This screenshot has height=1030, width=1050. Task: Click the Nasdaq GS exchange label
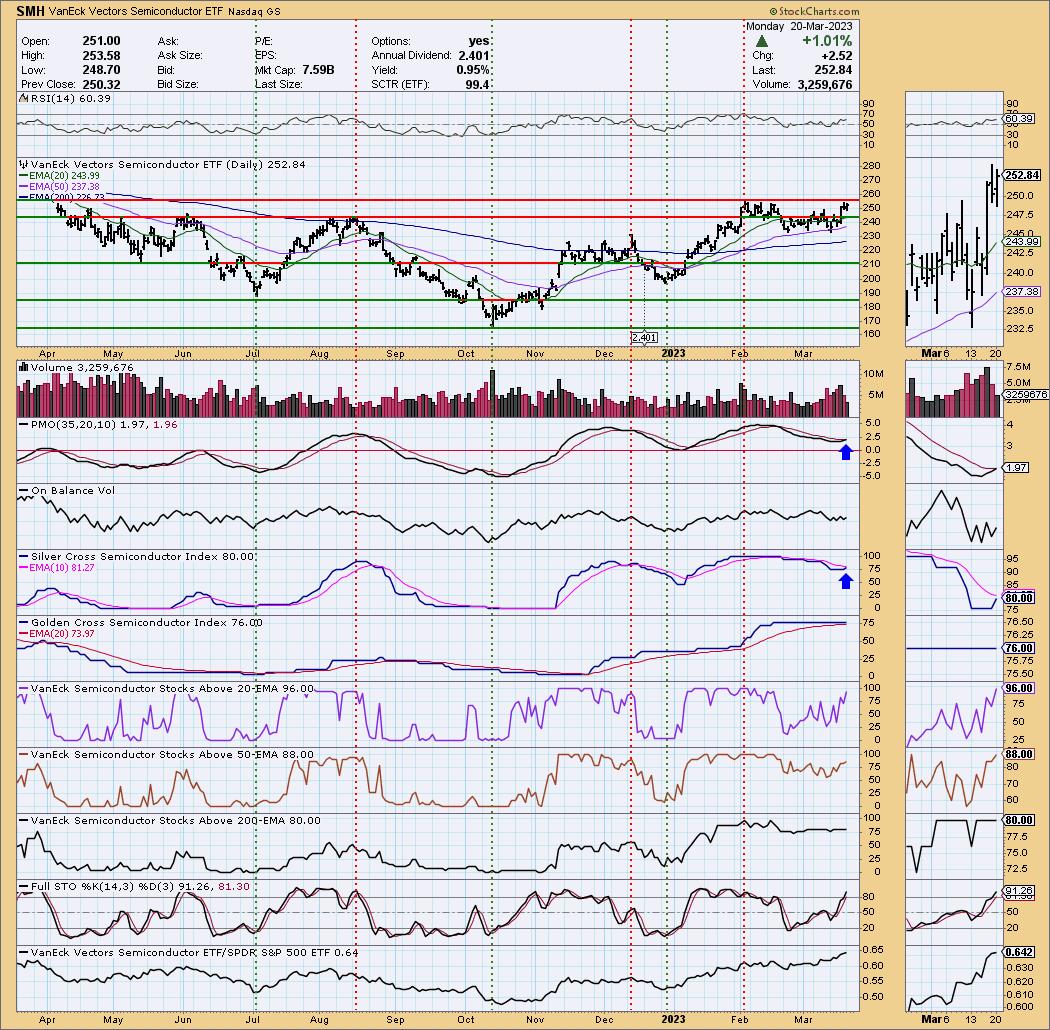(254, 12)
